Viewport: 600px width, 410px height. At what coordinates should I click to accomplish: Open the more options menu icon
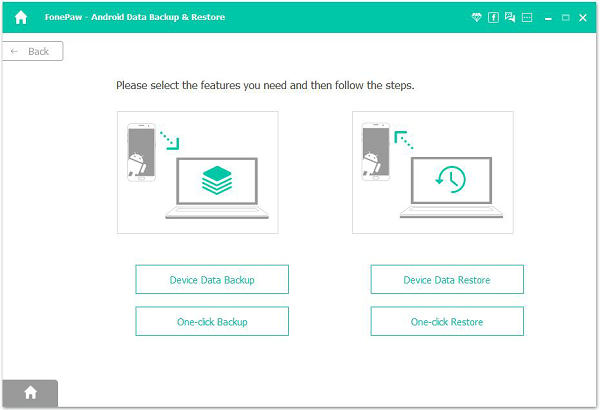pos(527,18)
